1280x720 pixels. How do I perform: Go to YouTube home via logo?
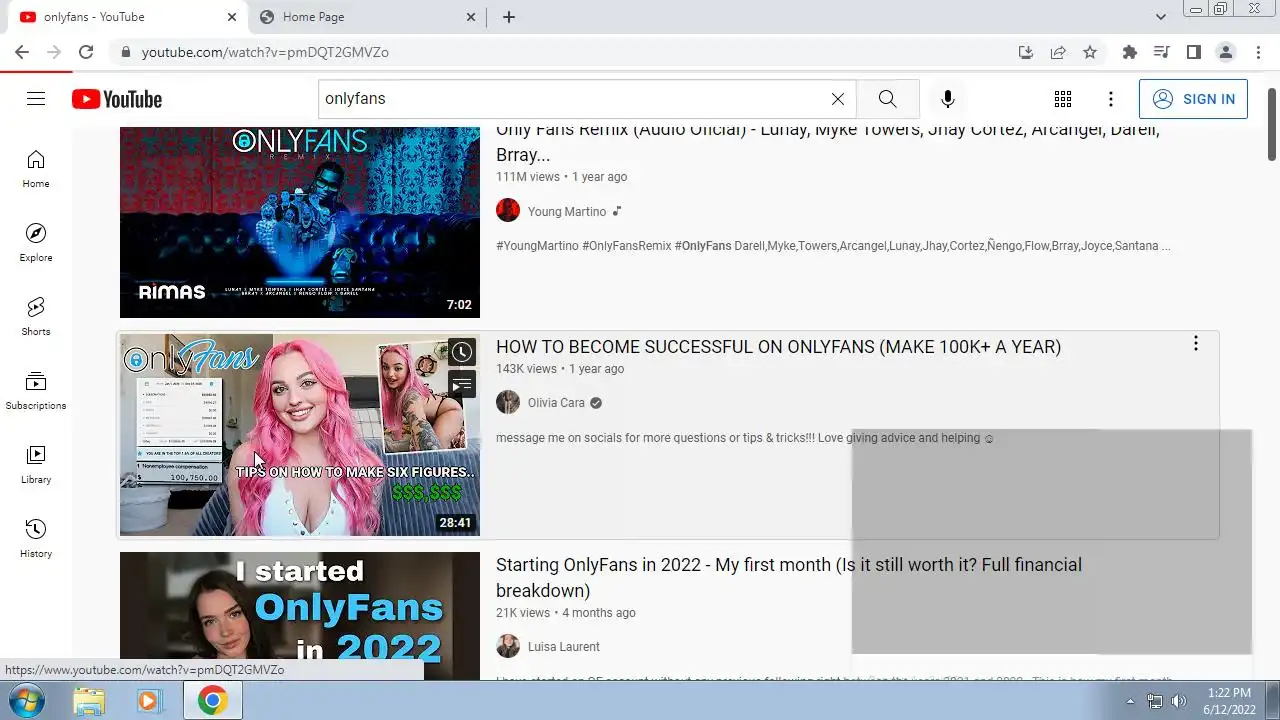pyautogui.click(x=117, y=99)
